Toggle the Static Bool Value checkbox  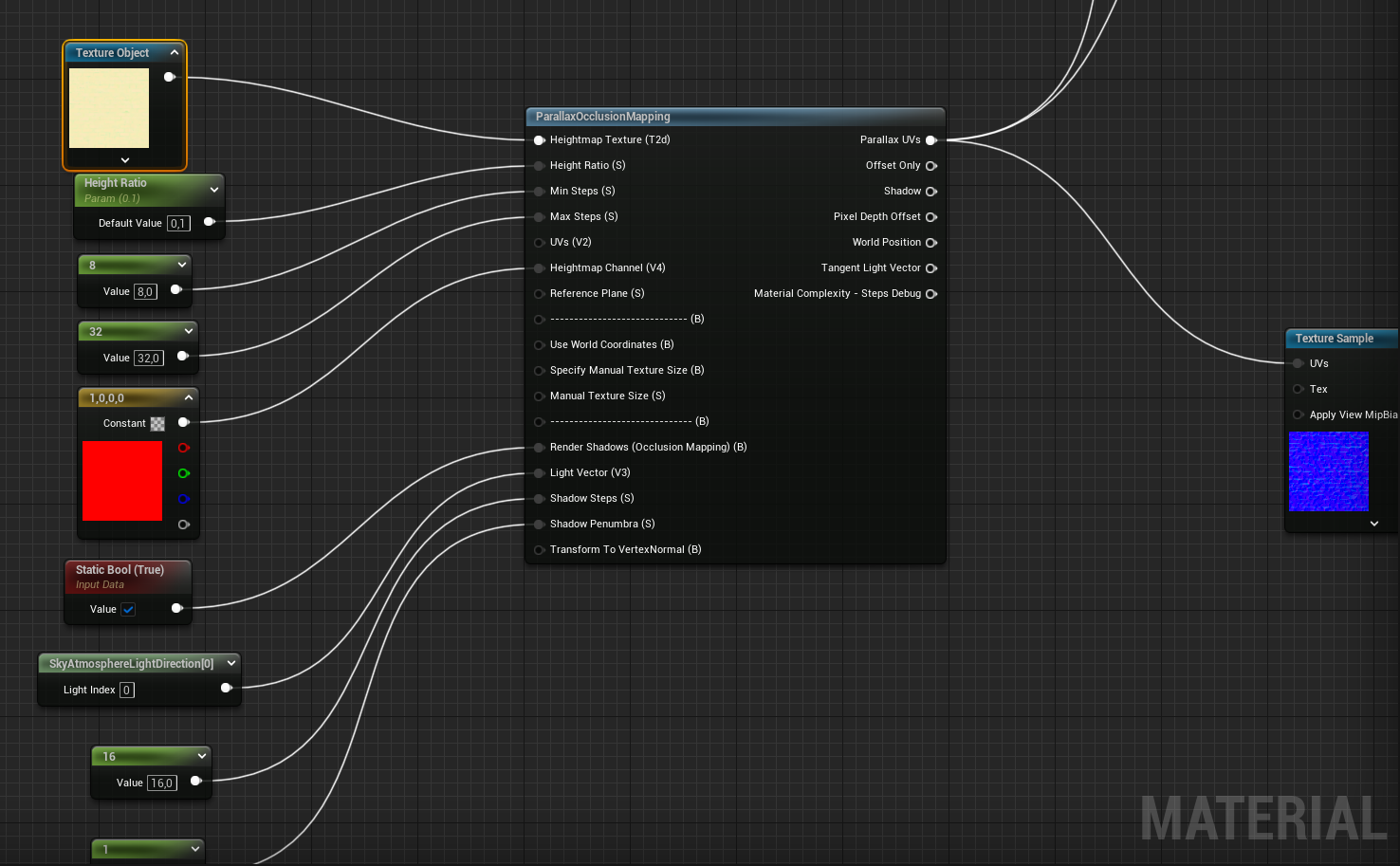128,610
